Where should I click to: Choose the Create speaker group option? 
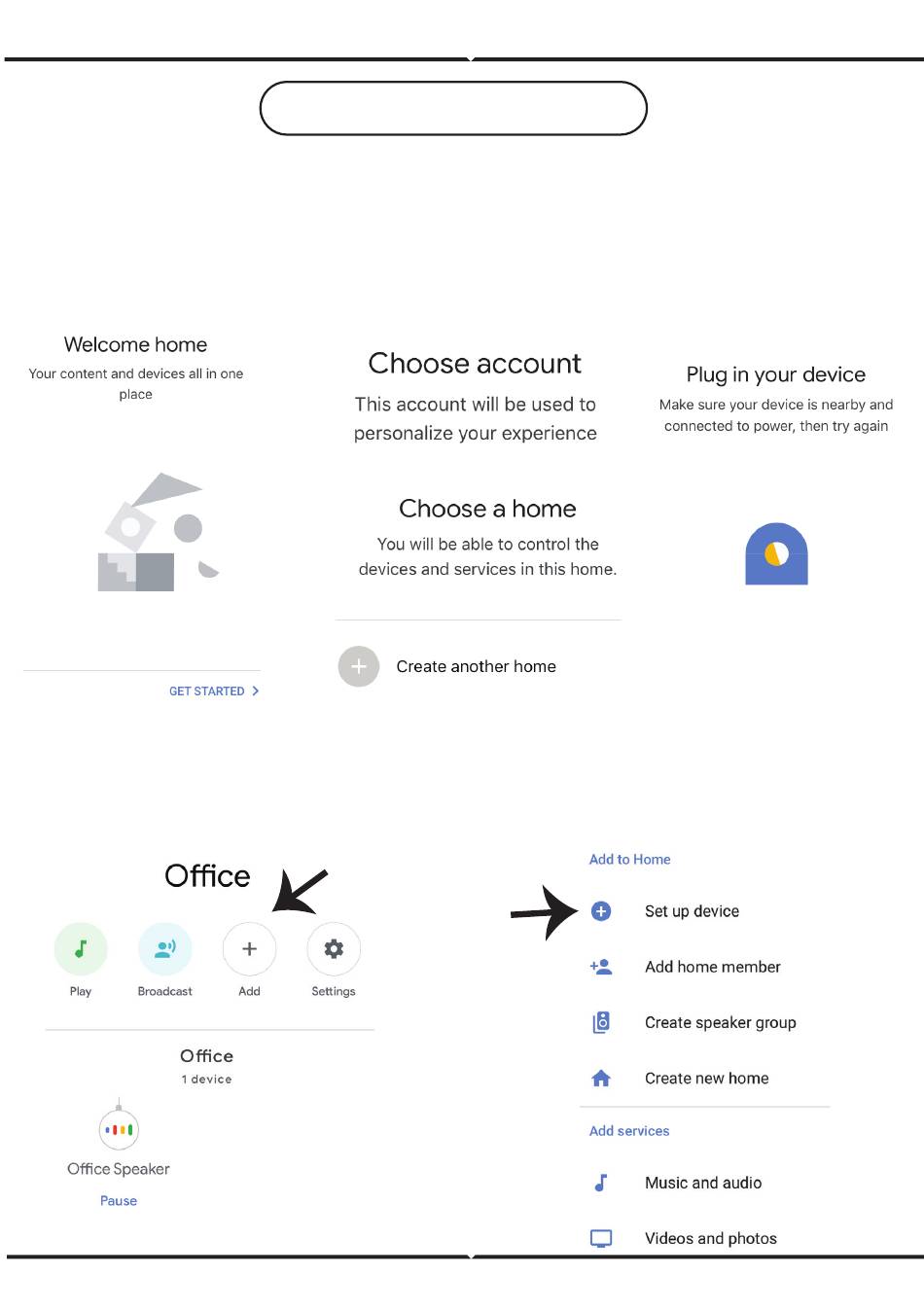click(x=720, y=1022)
